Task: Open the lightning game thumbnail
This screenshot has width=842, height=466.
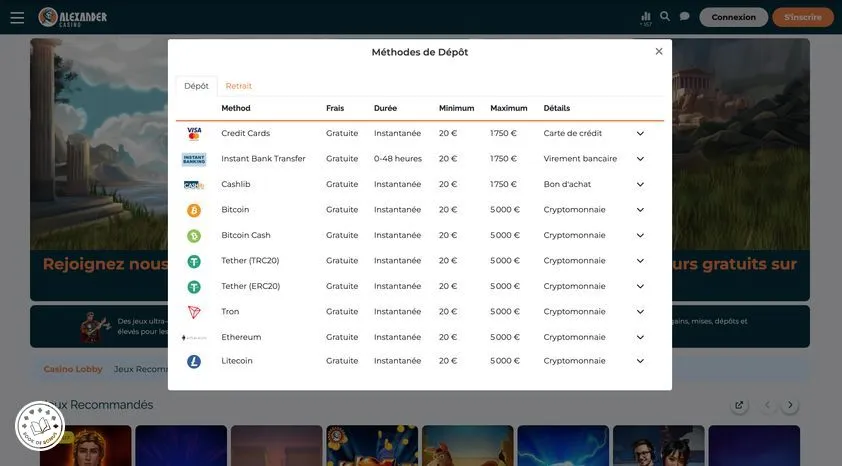Action: click(x=563, y=446)
